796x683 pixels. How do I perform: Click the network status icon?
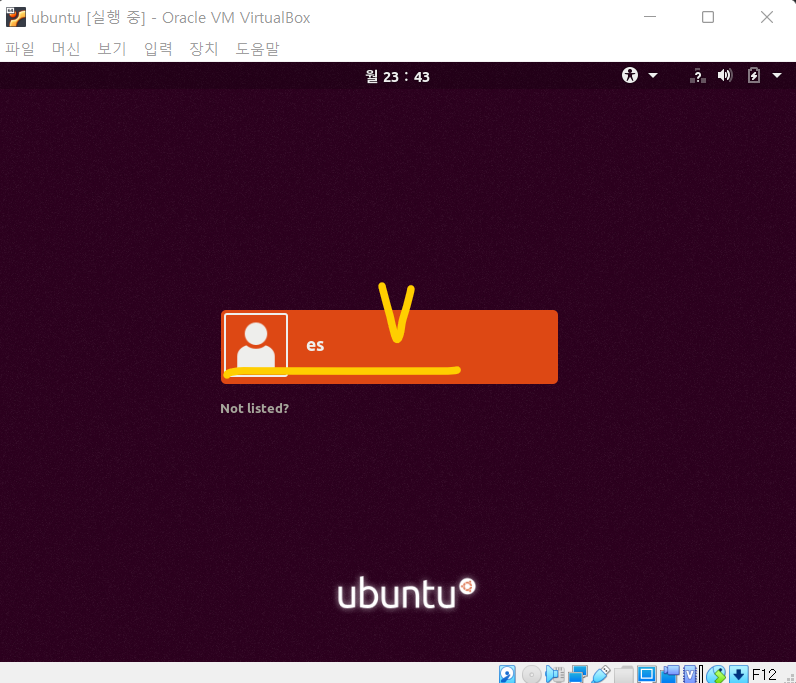[x=698, y=76]
